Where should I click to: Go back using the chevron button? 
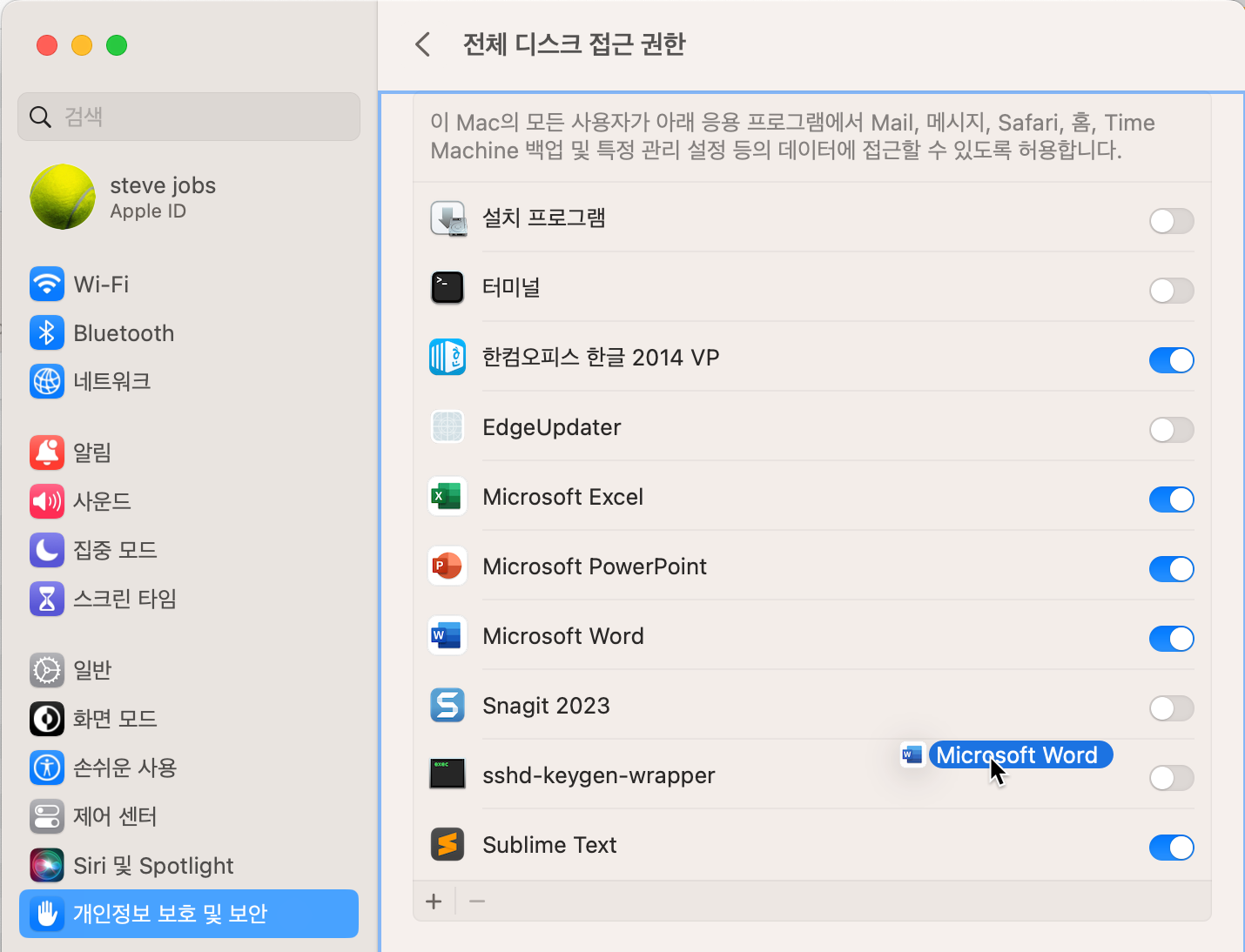[423, 44]
